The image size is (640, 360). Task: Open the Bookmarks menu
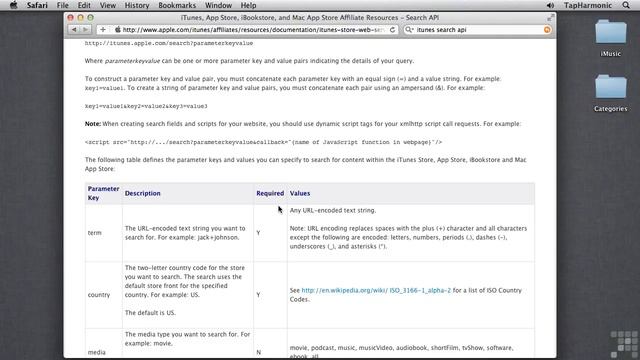click(x=177, y=5)
